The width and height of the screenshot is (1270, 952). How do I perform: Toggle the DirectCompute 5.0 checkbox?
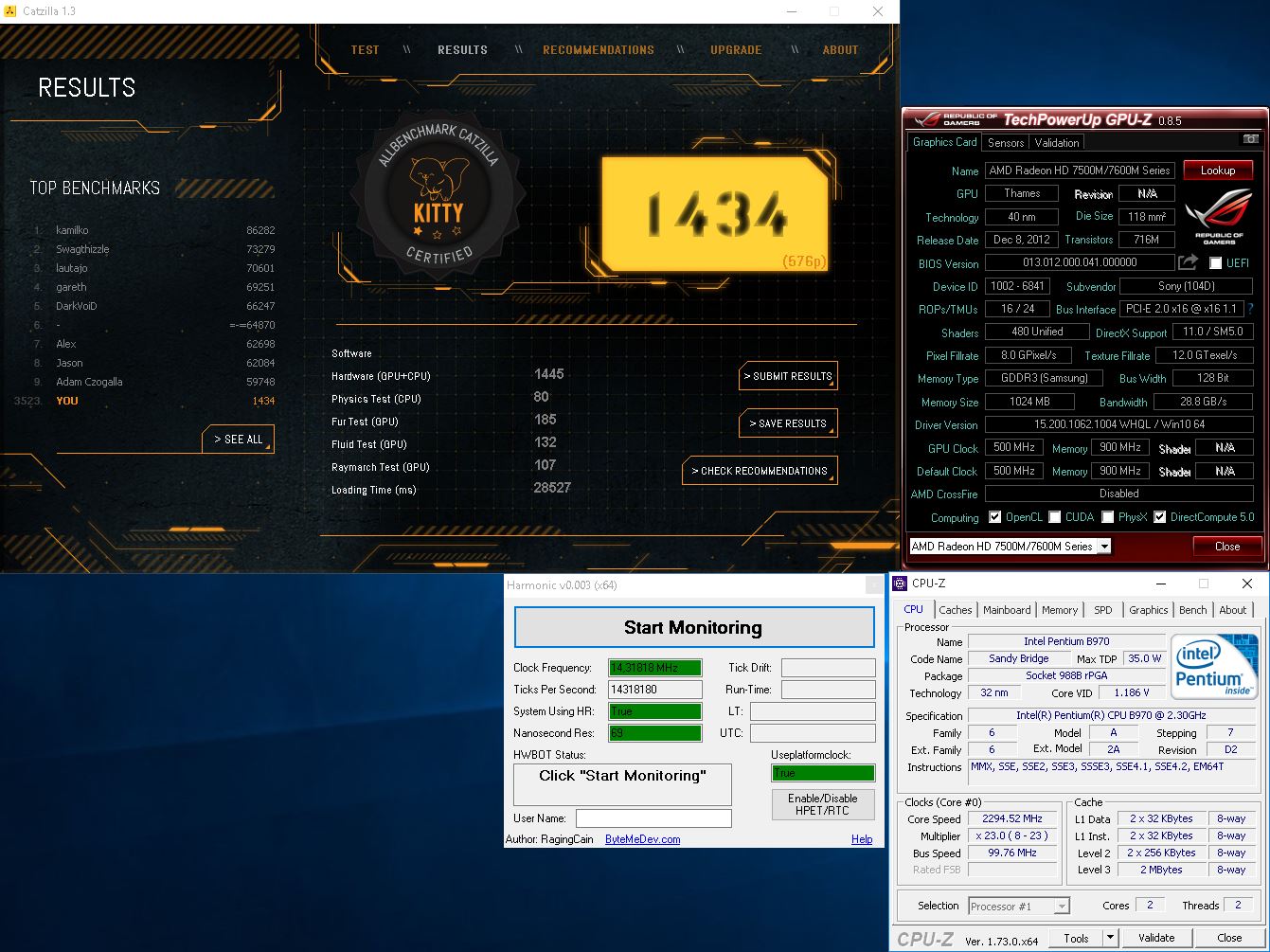click(x=1159, y=517)
